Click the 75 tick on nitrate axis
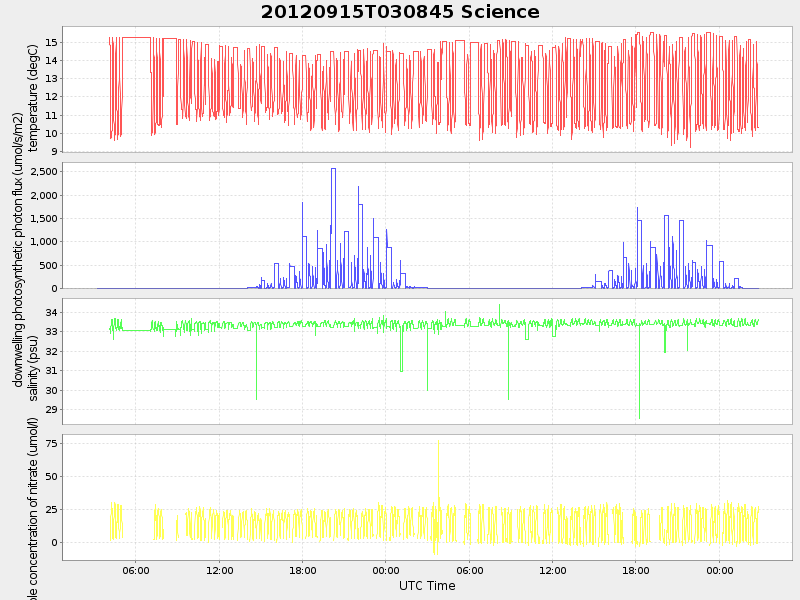Screen dimensions: 800x600 point(51,443)
